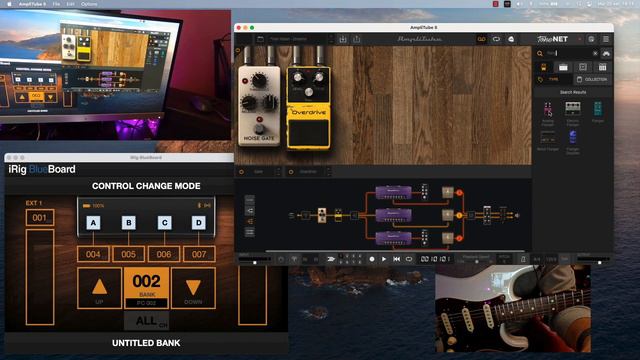Select the Metal Flanger search result
The image size is (640, 360).
548,139
